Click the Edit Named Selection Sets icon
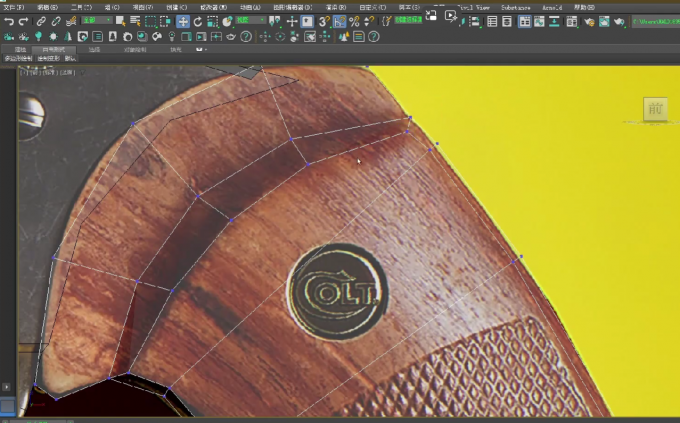The height and width of the screenshot is (423, 680). (x=387, y=21)
